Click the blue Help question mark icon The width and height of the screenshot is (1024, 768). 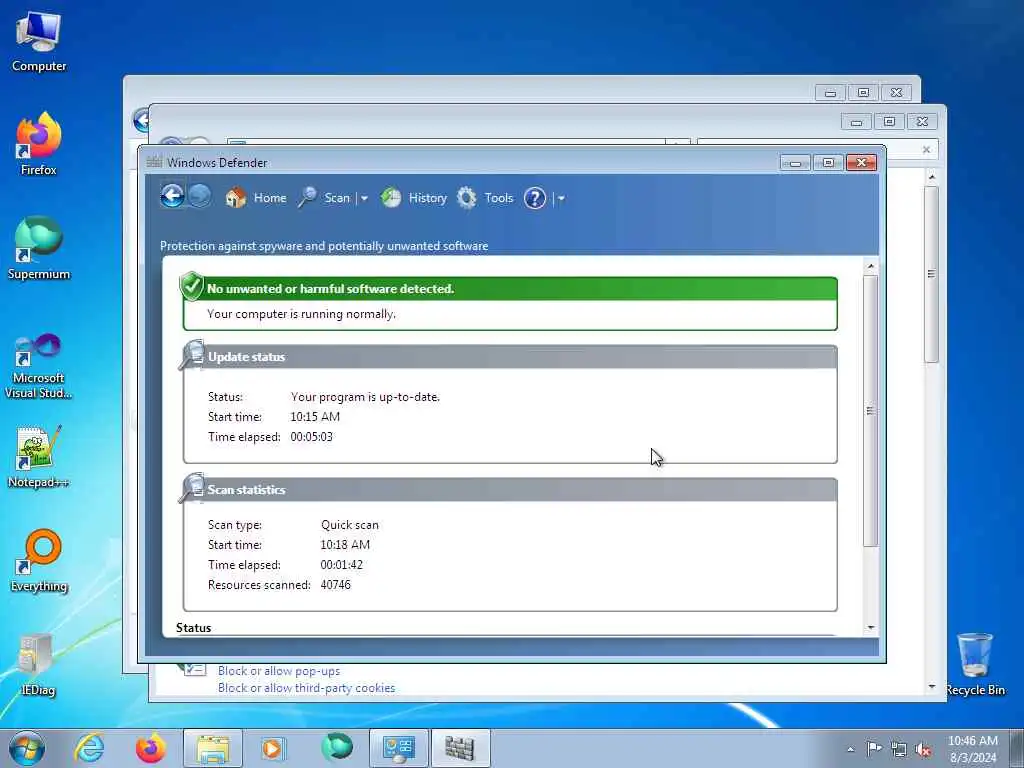pyautogui.click(x=535, y=198)
